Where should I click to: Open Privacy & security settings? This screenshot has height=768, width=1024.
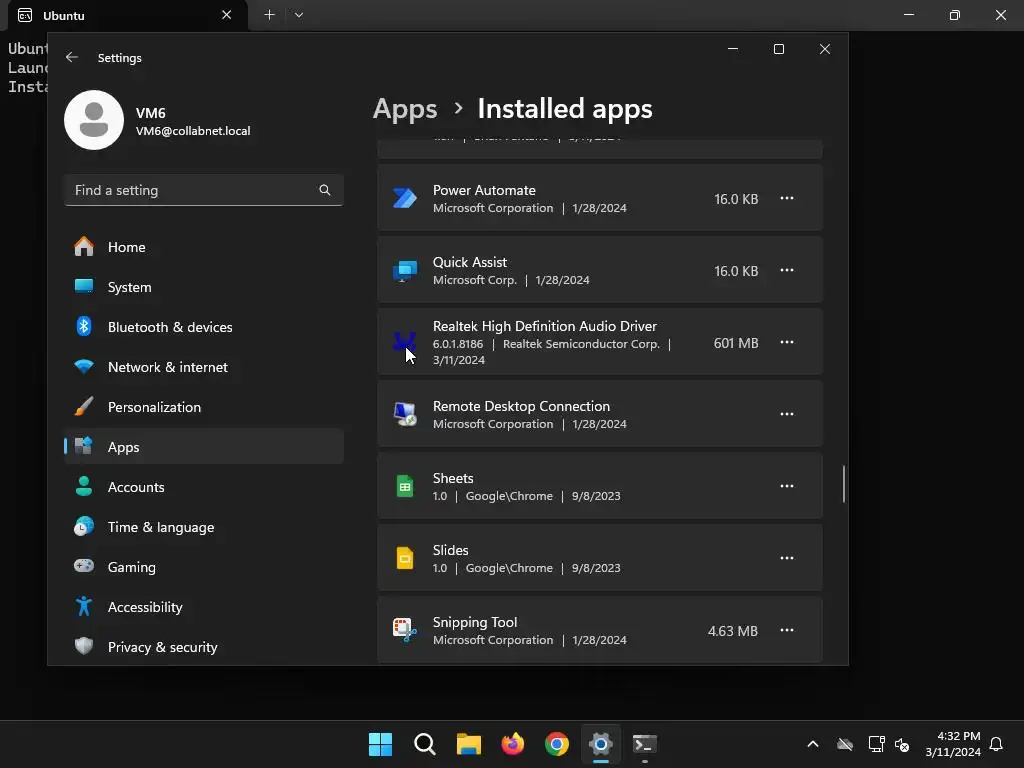pyautogui.click(x=204, y=647)
